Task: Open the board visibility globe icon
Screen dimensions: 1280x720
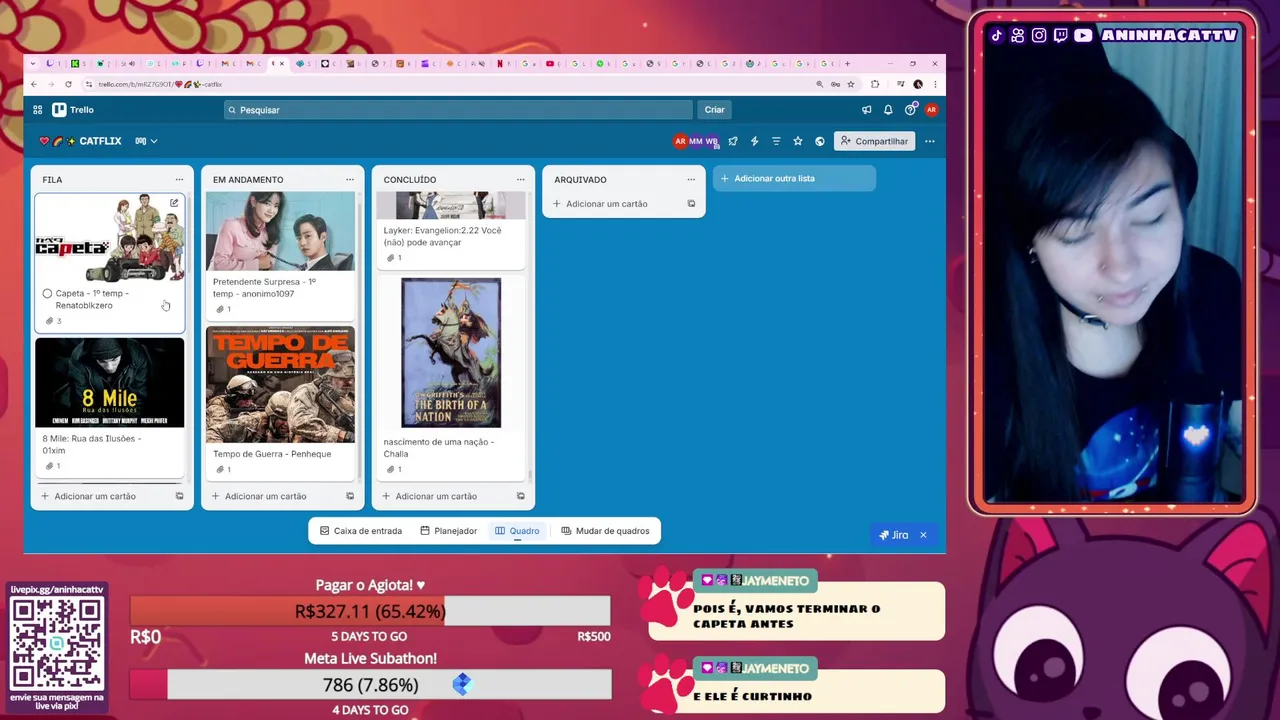Action: 820,141
